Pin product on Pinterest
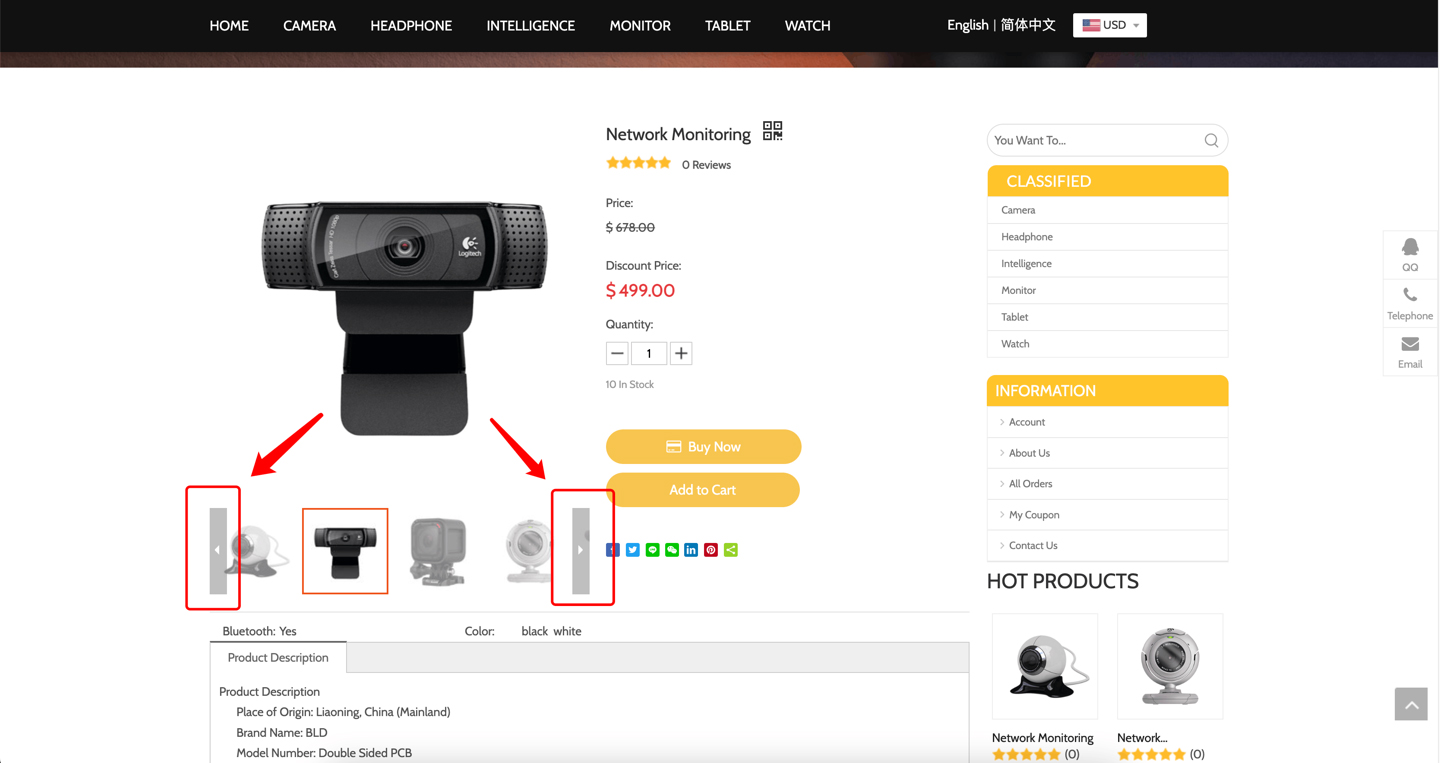This screenshot has width=1440, height=763. tap(711, 550)
